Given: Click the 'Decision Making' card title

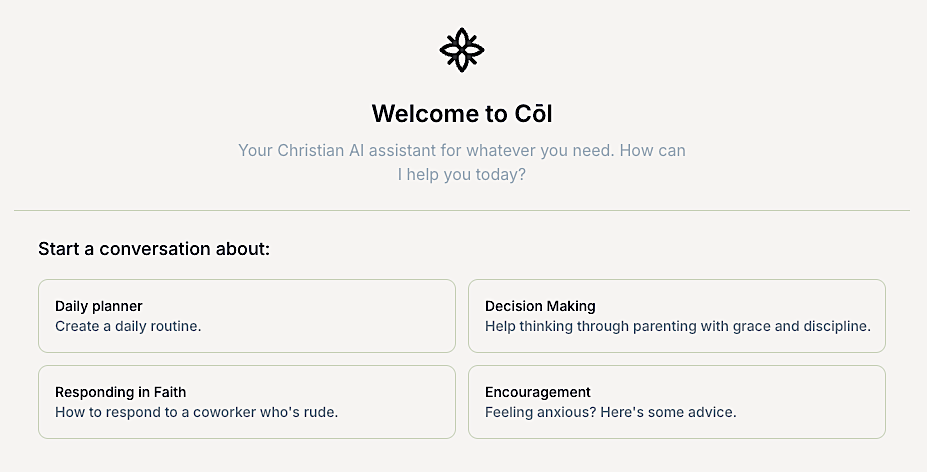Looking at the screenshot, I should click(540, 306).
